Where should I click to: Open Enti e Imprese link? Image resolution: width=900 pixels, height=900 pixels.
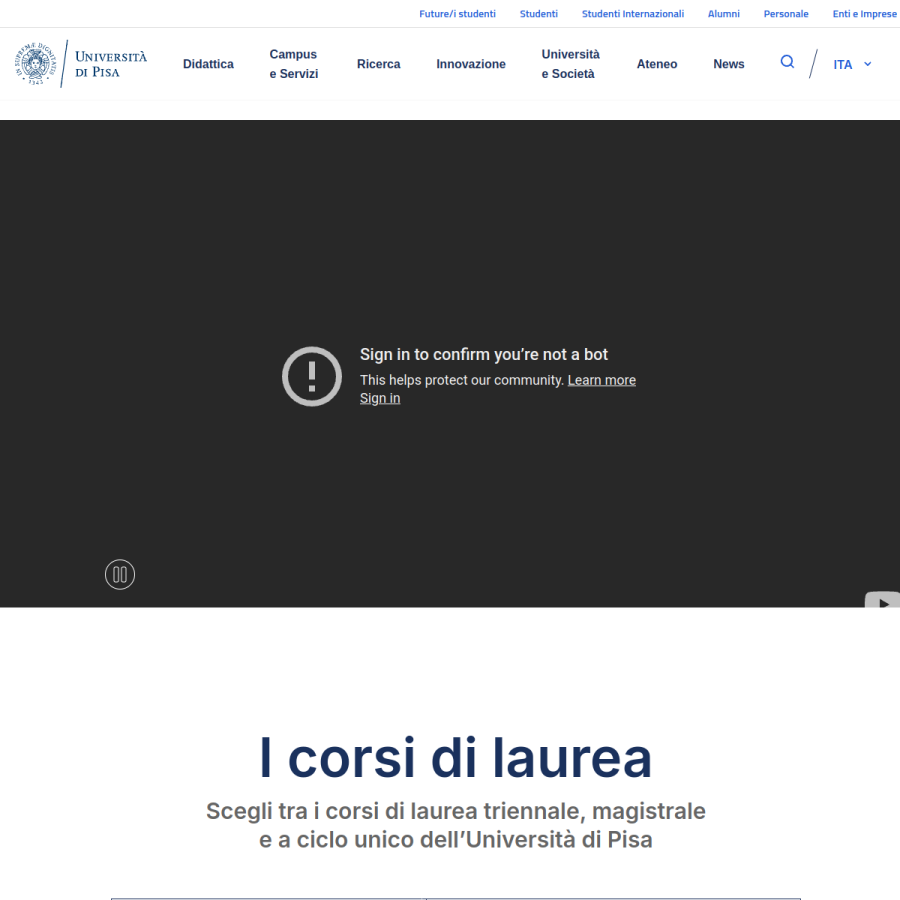point(864,14)
